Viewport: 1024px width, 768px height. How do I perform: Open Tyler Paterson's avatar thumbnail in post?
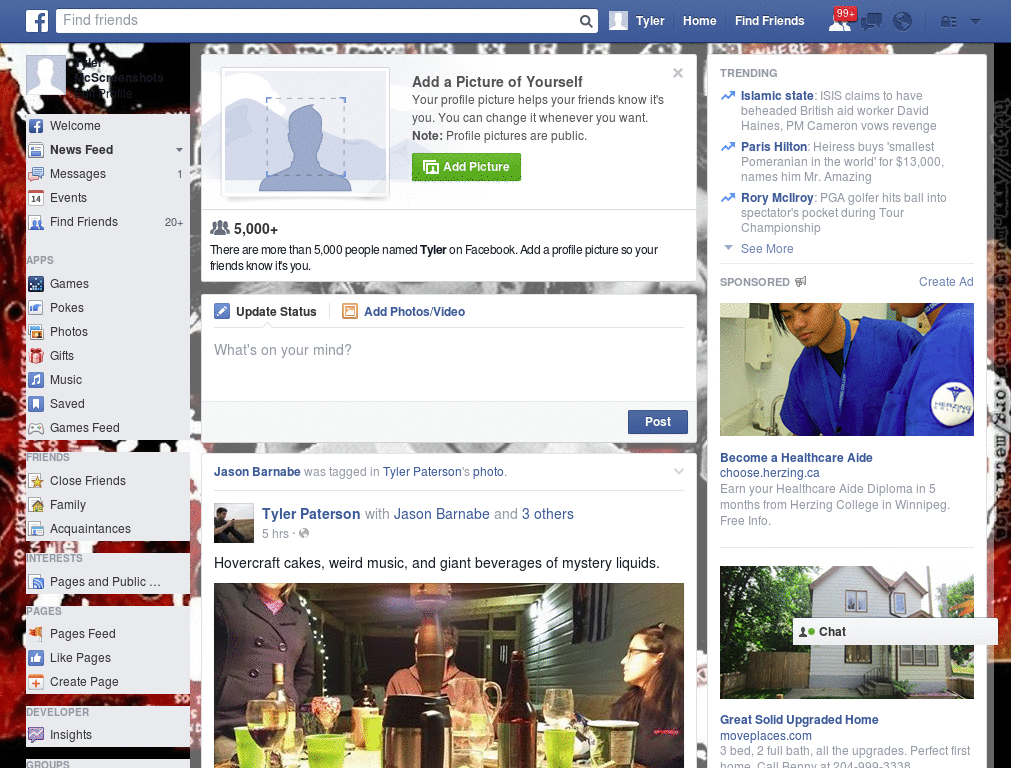234,523
